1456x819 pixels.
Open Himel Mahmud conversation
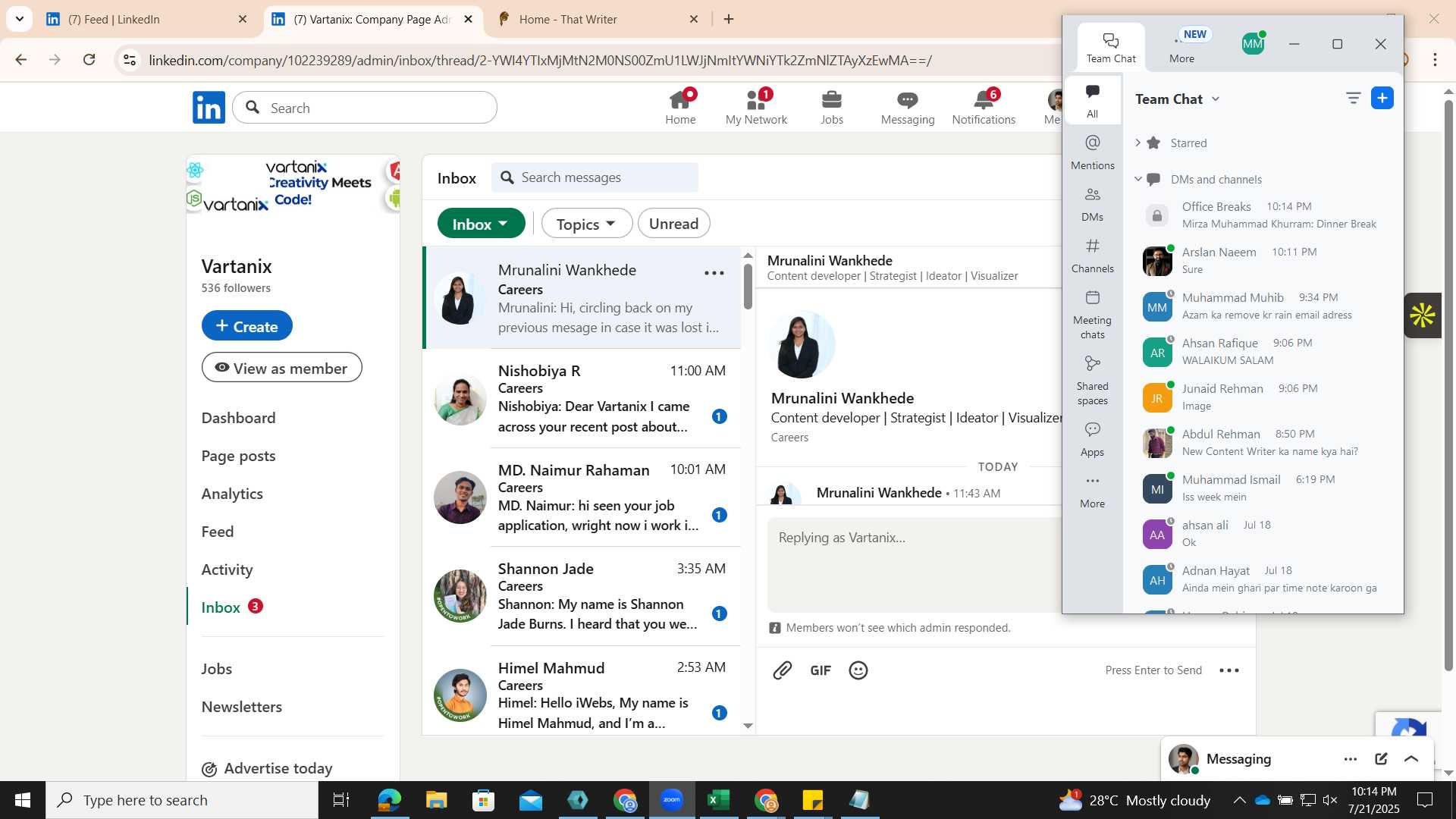pyautogui.click(x=582, y=690)
